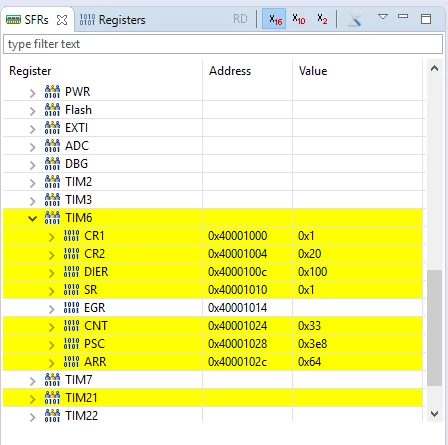Click the TIM3 peripheral icon
Image resolution: width=448 pixels, height=445 pixels.
(x=52, y=199)
